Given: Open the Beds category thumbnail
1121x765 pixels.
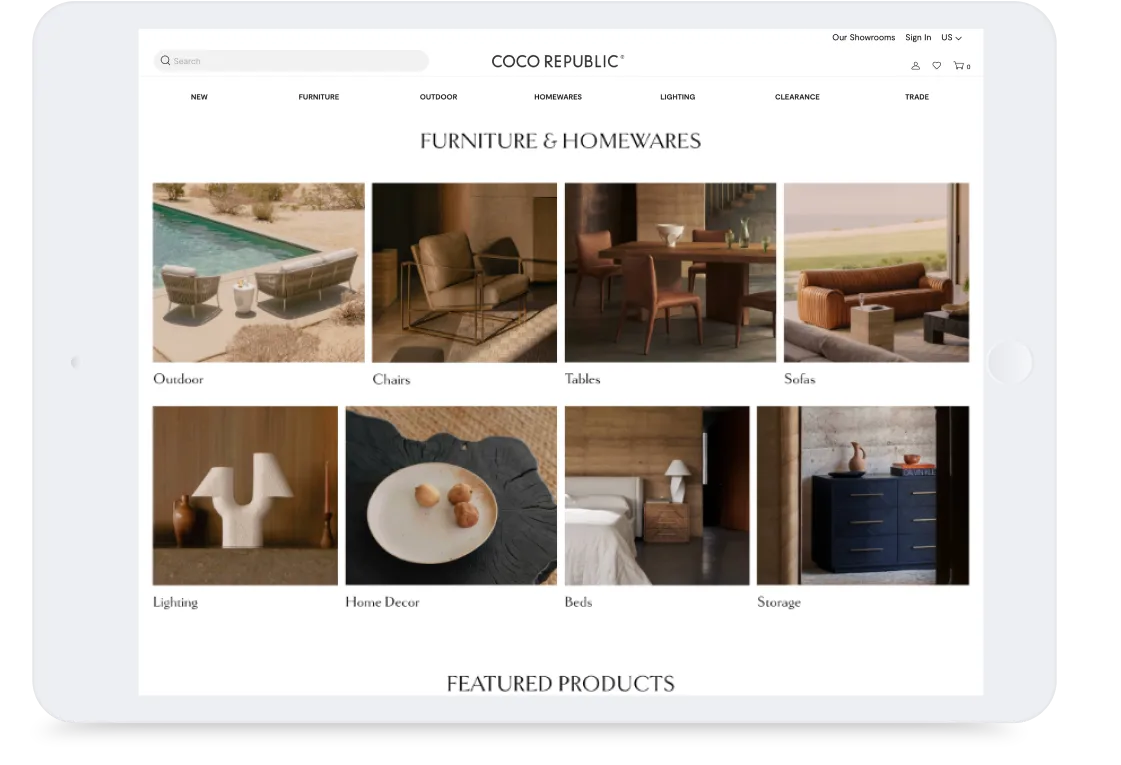Looking at the screenshot, I should [x=656, y=494].
